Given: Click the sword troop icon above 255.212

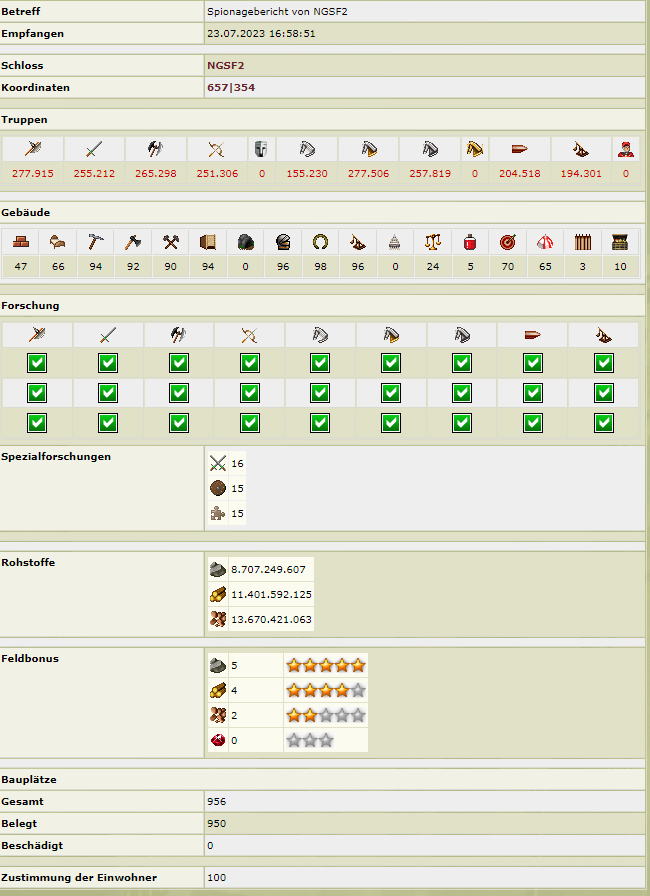Looking at the screenshot, I should (x=94, y=149).
